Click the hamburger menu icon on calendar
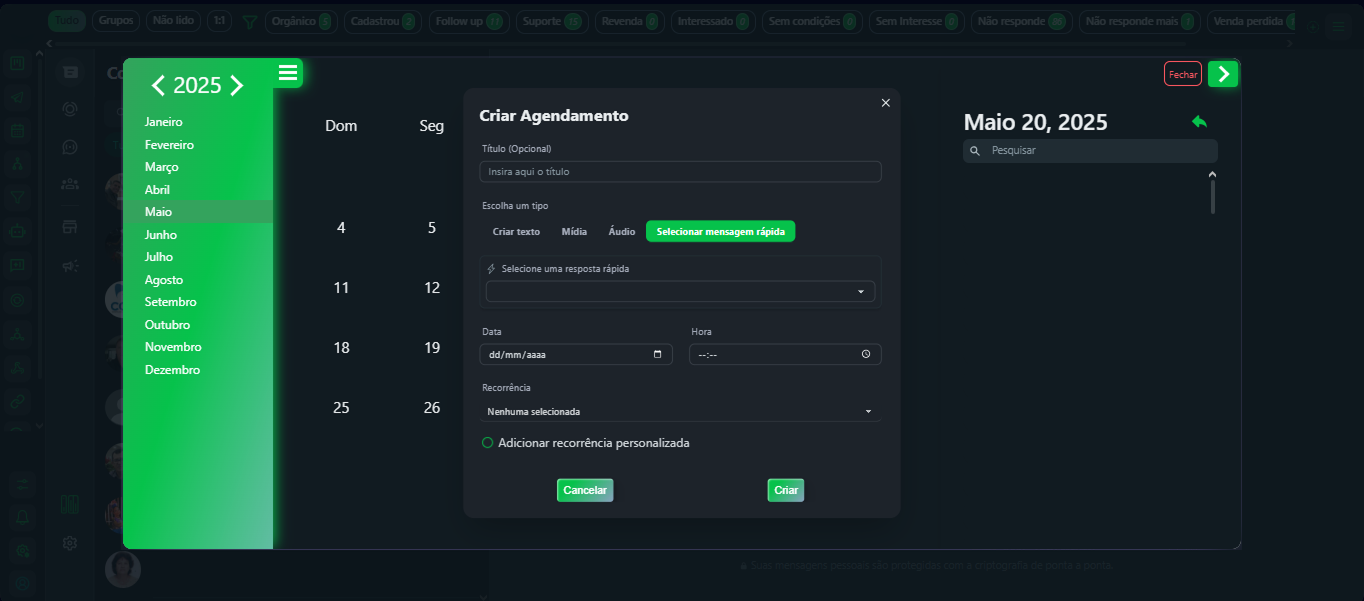 (288, 73)
